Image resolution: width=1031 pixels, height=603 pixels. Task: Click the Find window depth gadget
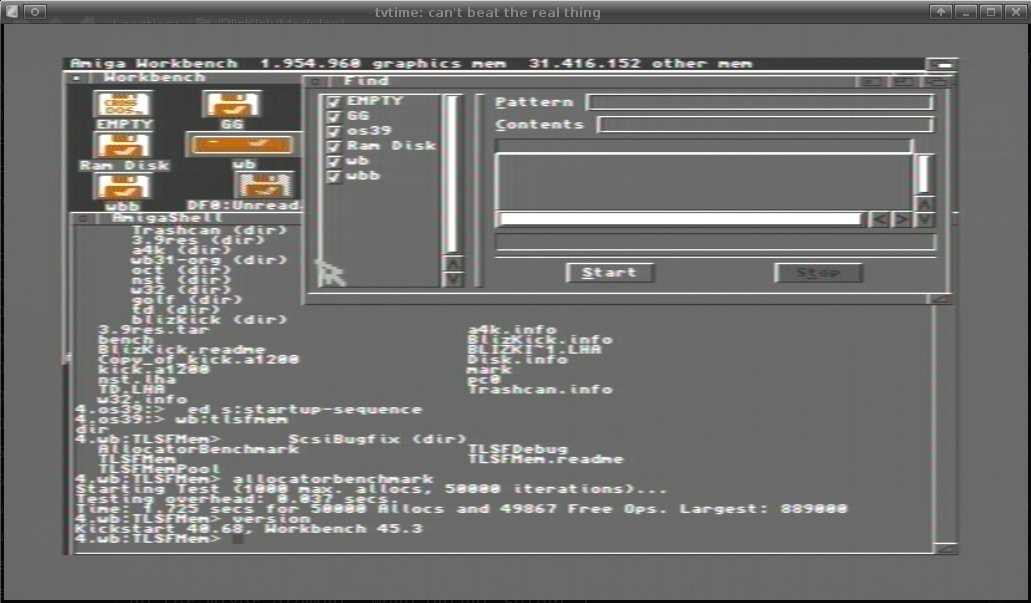(936, 82)
